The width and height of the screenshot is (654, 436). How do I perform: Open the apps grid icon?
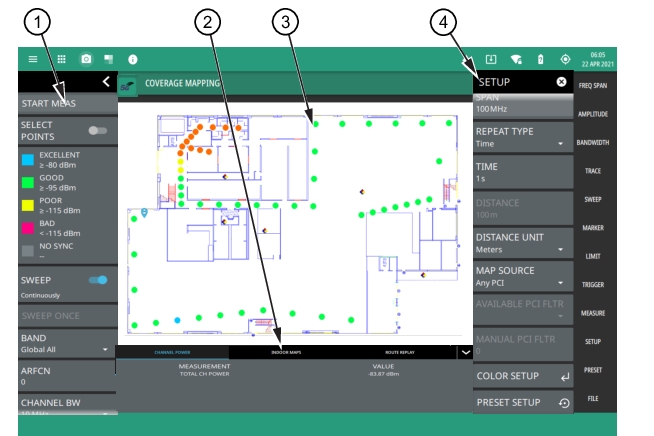coord(61,60)
